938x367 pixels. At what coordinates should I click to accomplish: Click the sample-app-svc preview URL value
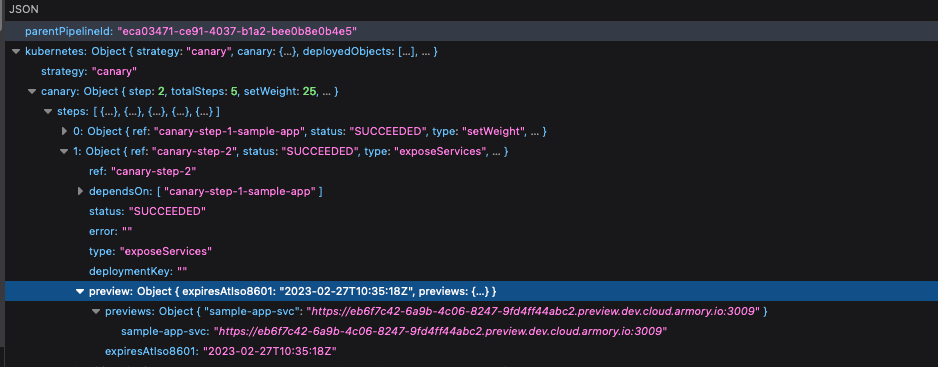440,331
